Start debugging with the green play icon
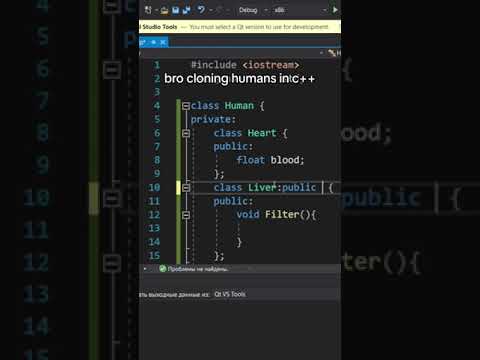 pyautogui.click(x=335, y=10)
